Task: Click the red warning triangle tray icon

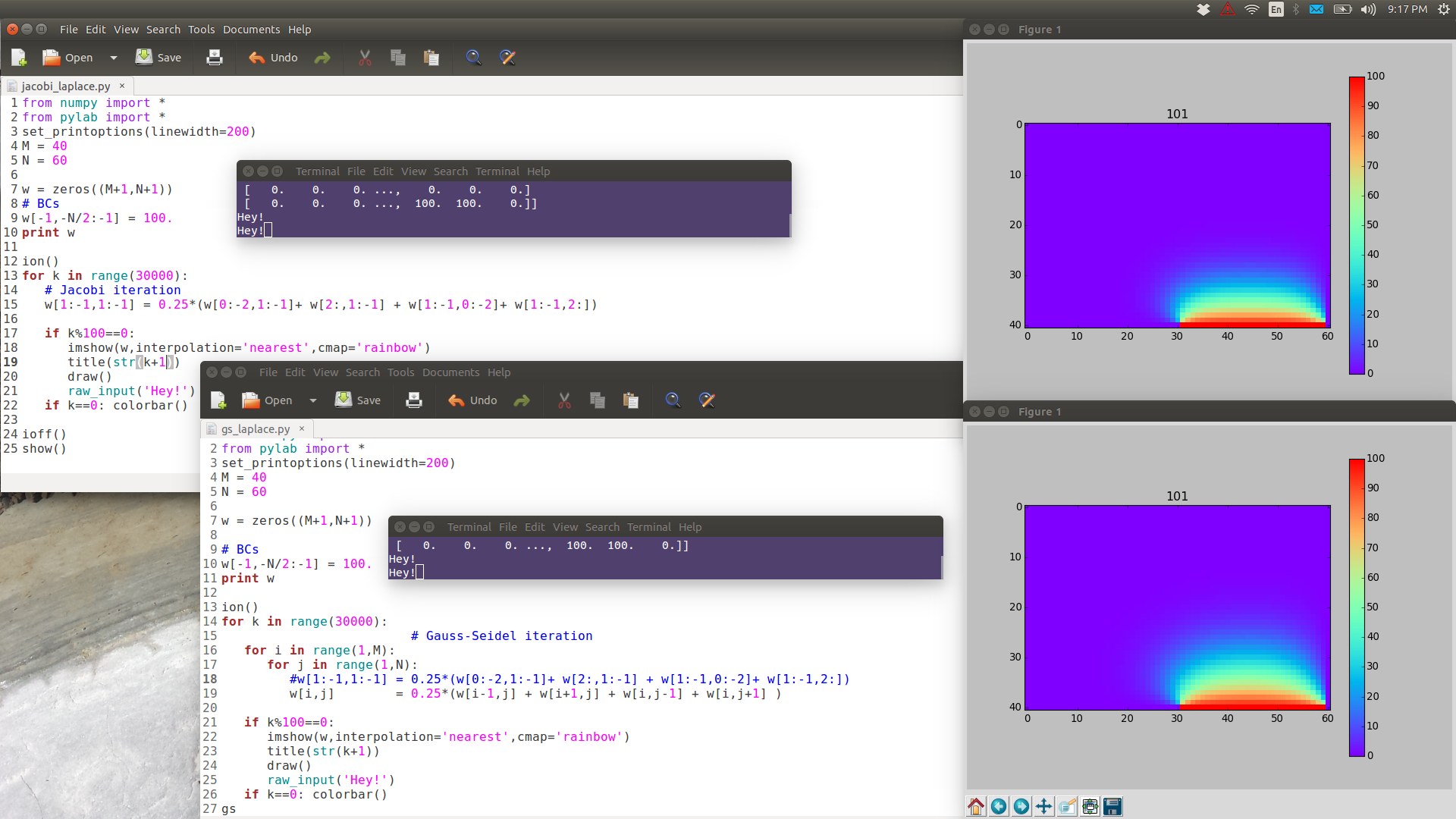Action: pyautogui.click(x=1228, y=9)
